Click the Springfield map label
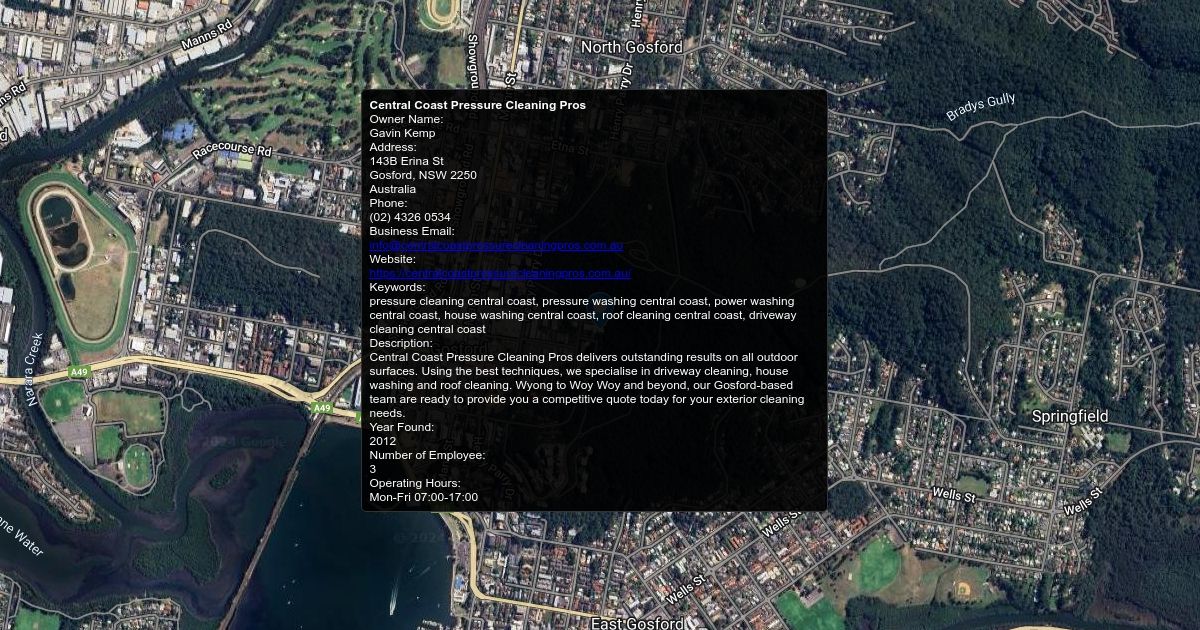1200x630 pixels. (1069, 415)
